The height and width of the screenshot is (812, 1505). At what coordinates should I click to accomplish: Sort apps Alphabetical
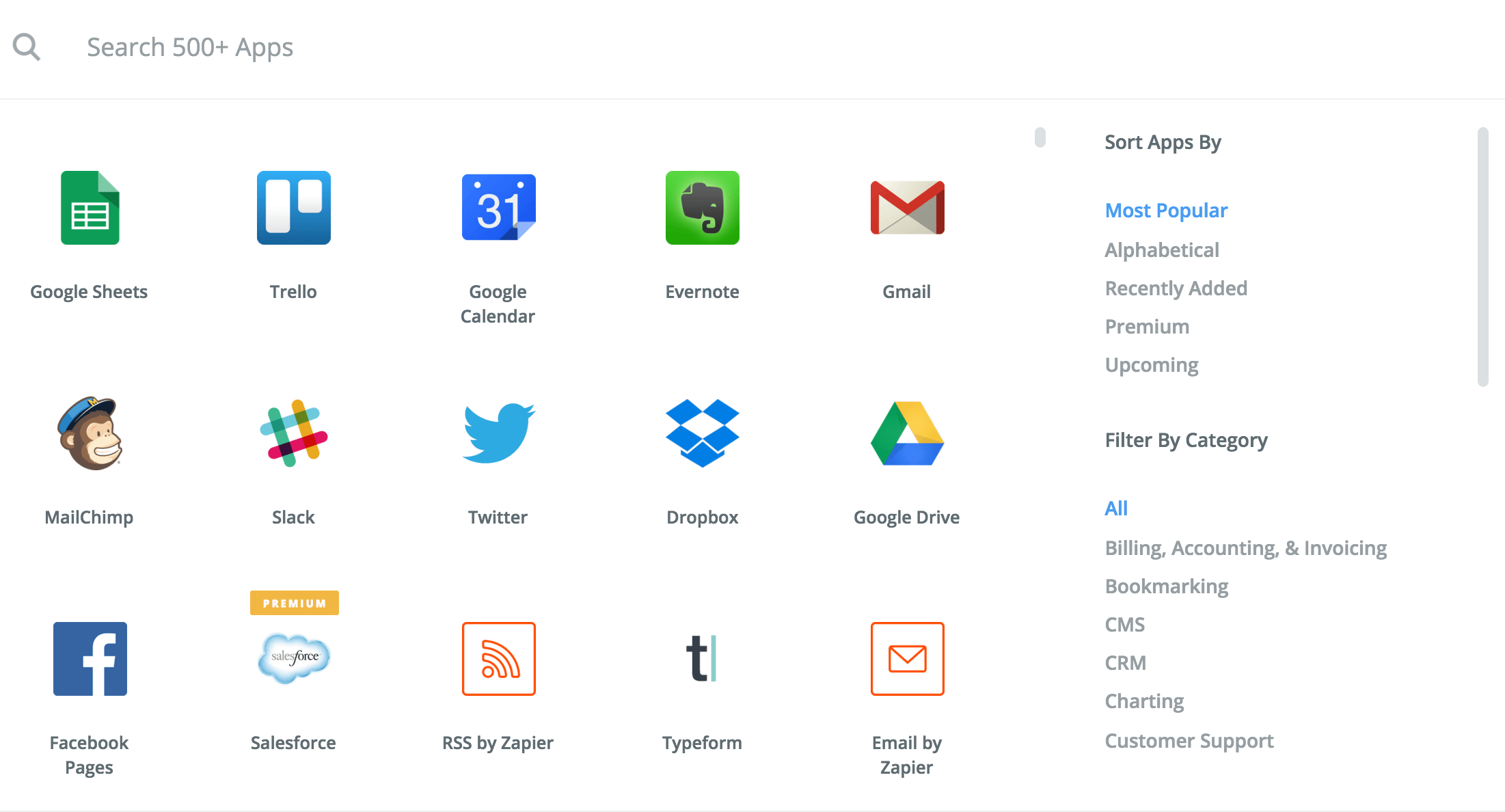click(1162, 250)
